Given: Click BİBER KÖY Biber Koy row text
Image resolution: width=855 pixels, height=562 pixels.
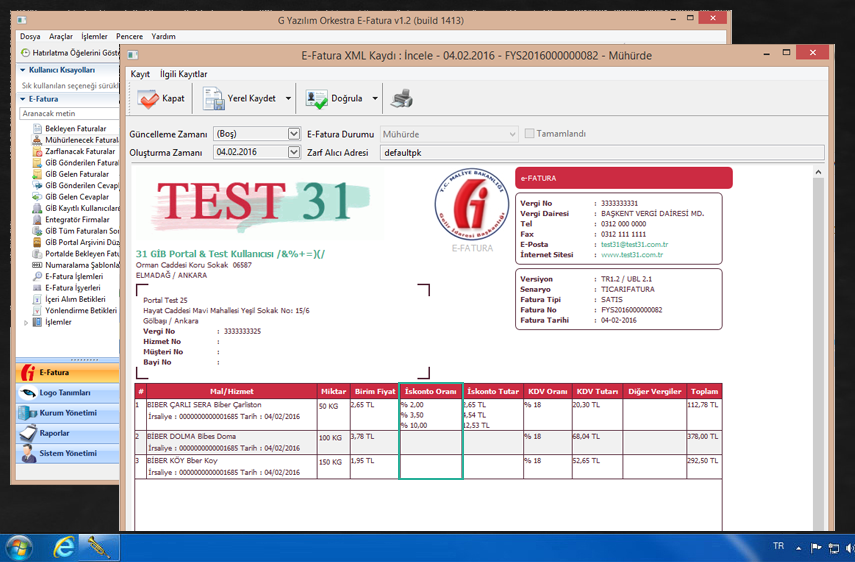Looking at the screenshot, I should coord(182,461).
